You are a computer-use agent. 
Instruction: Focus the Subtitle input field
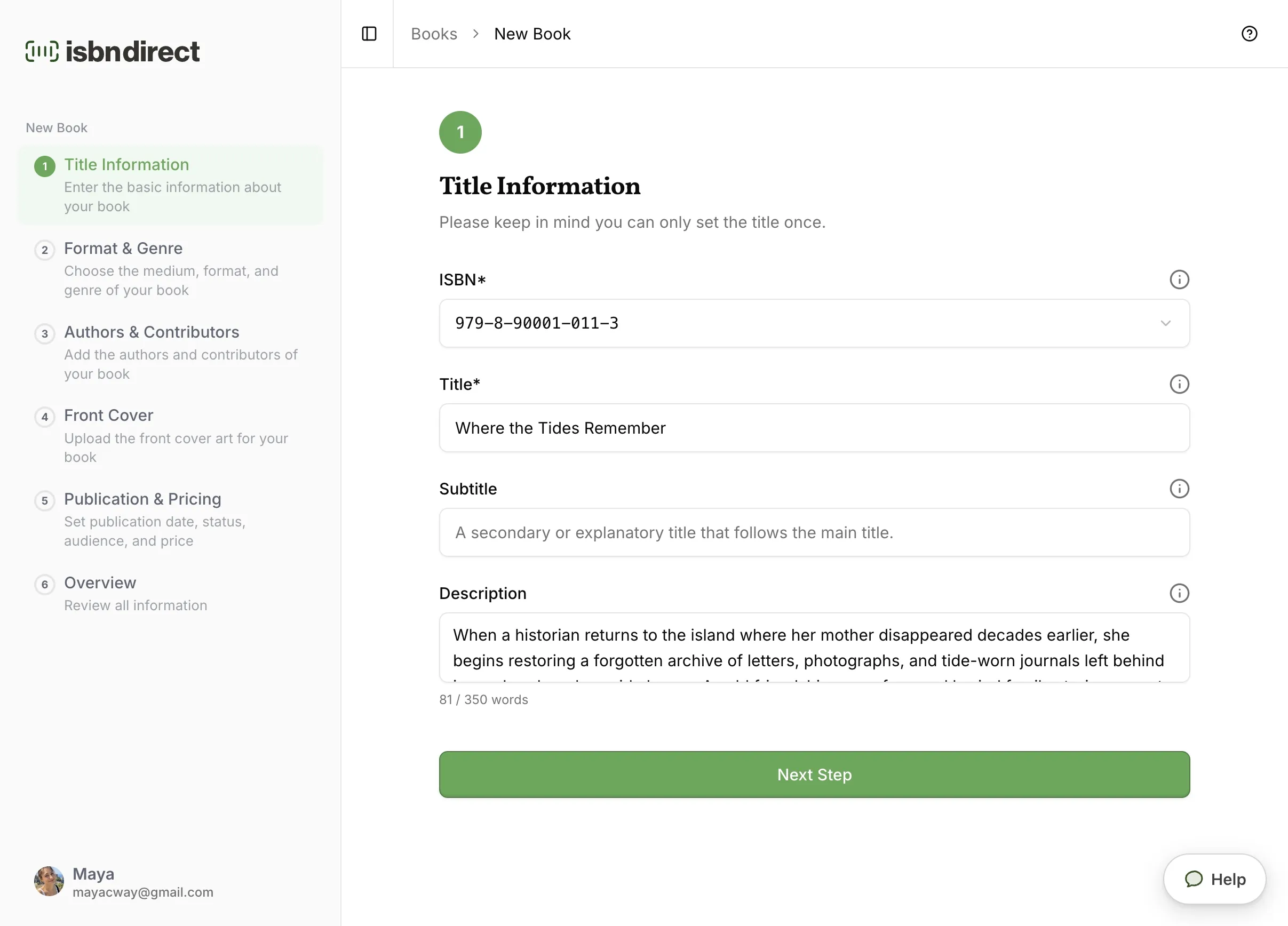[814, 532]
